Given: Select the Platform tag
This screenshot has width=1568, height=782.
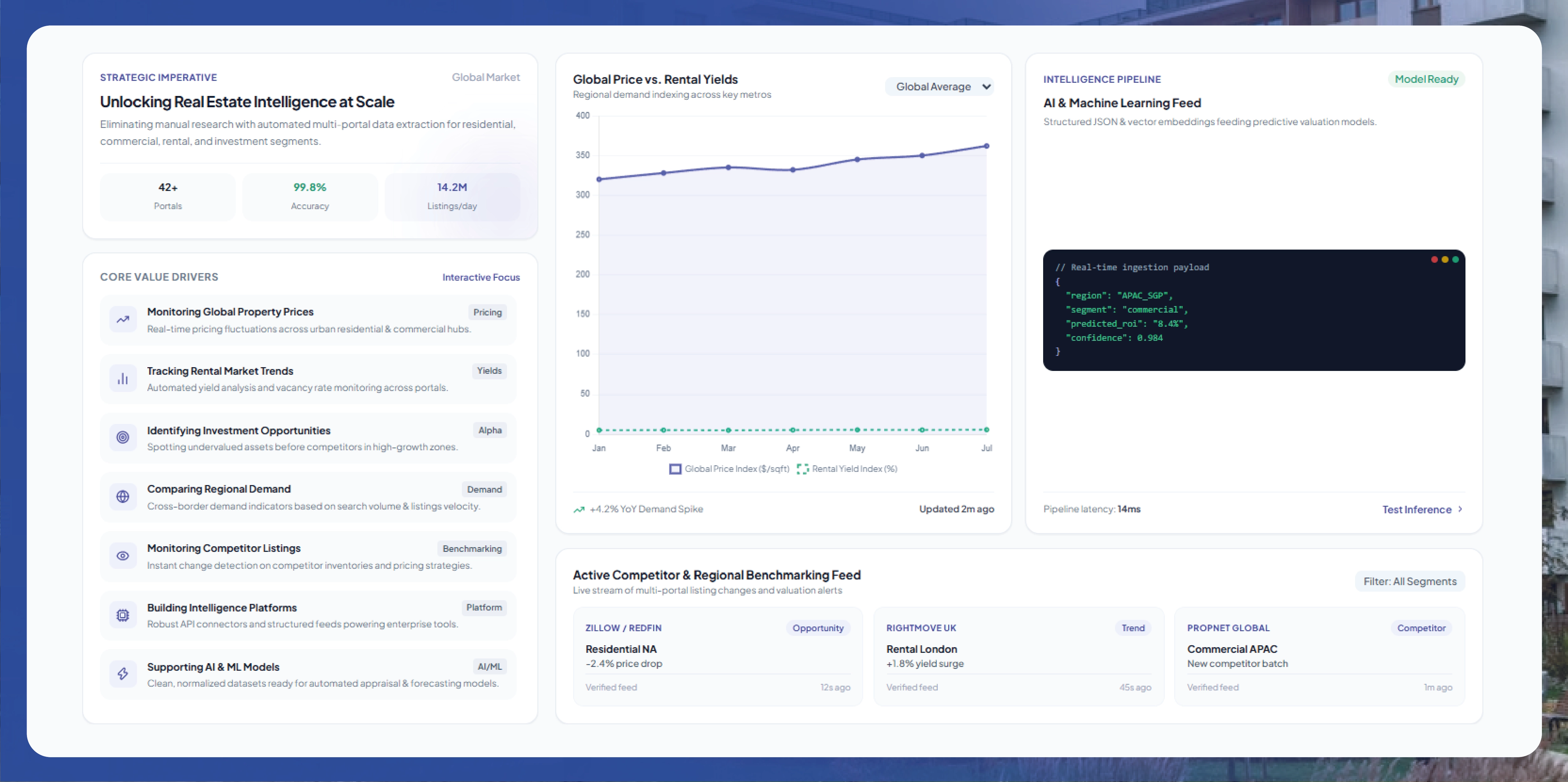Looking at the screenshot, I should click(484, 607).
